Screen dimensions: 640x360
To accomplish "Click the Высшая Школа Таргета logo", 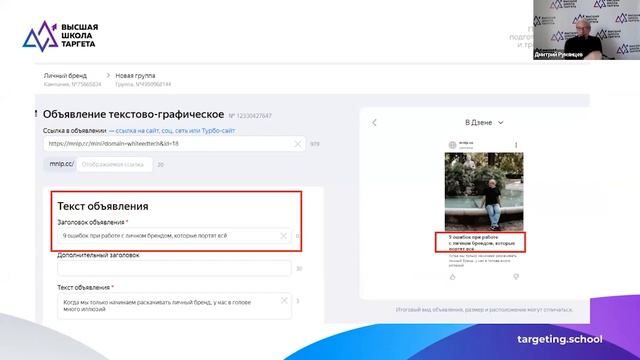I will tap(60, 36).
